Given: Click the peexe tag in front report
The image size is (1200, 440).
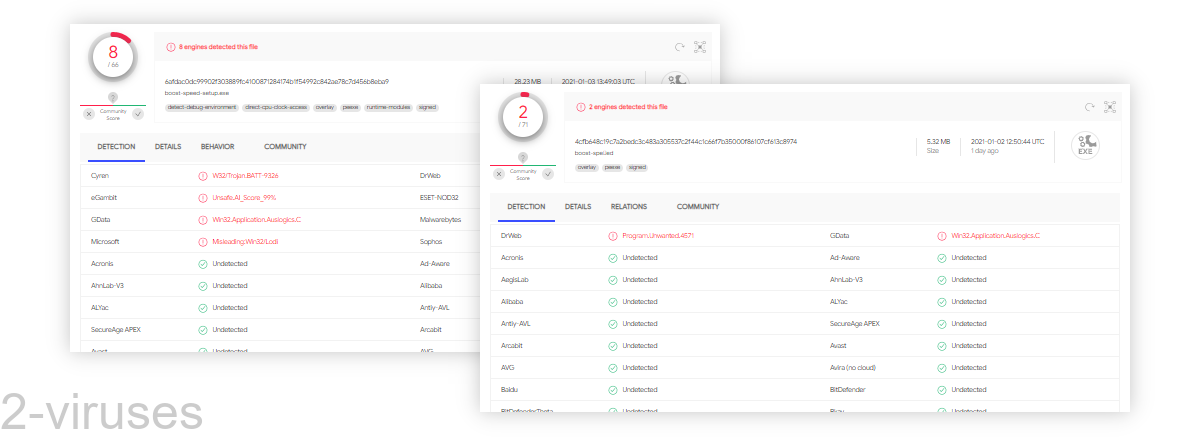Looking at the screenshot, I should [612, 167].
